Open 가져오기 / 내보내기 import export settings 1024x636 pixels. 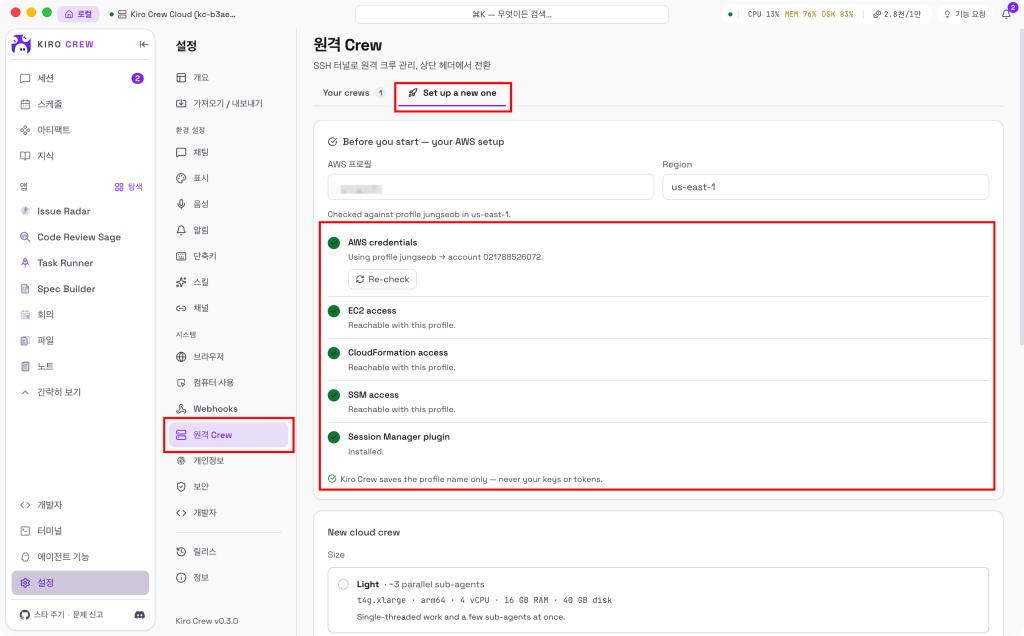click(x=228, y=103)
